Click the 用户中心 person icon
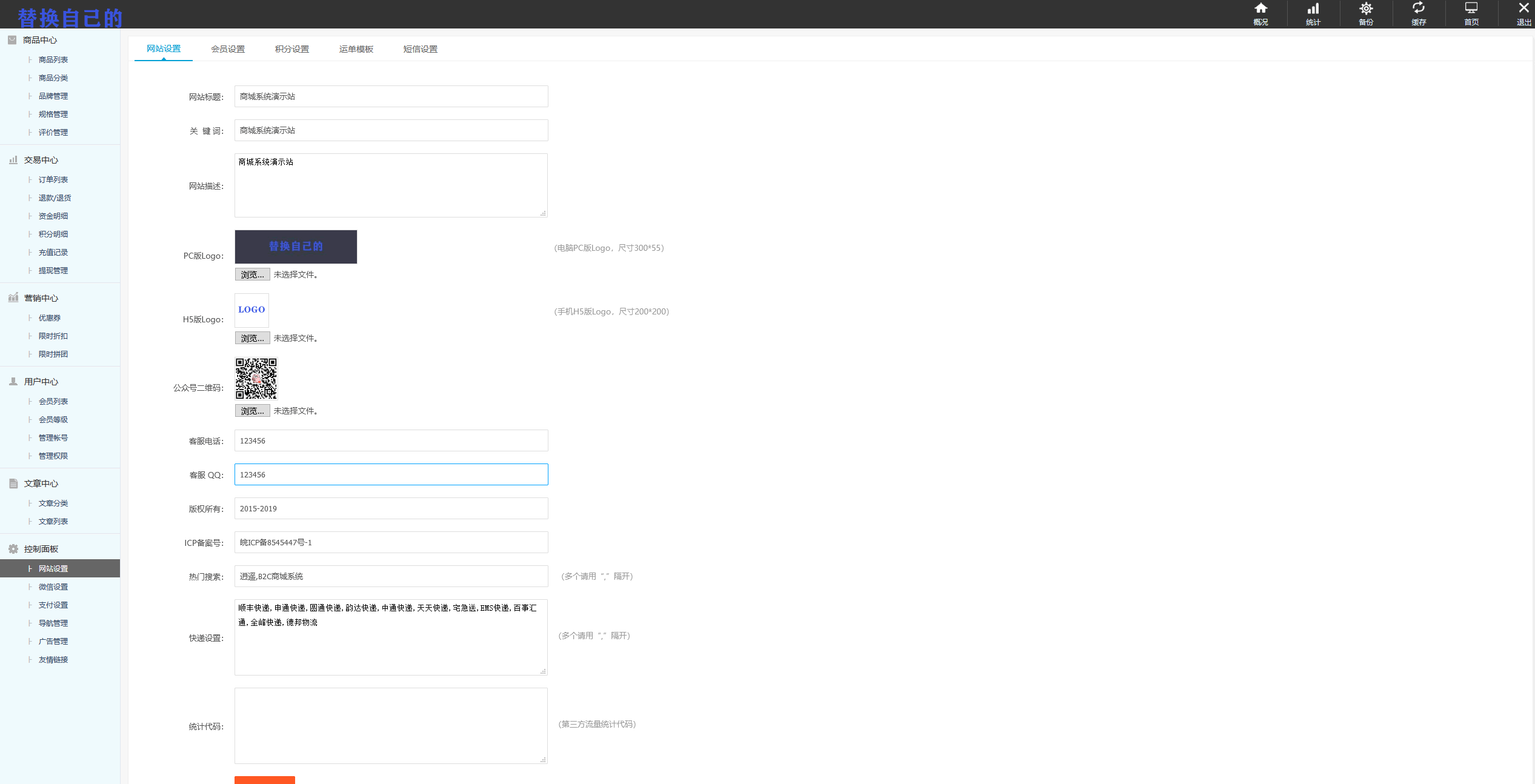Viewport: 1535px width, 784px height. click(x=13, y=382)
